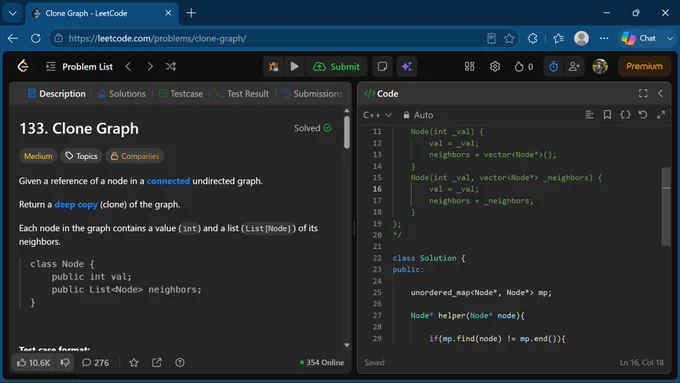The width and height of the screenshot is (680, 383).
Task: Reset code to default with undo icon
Action: point(643,115)
